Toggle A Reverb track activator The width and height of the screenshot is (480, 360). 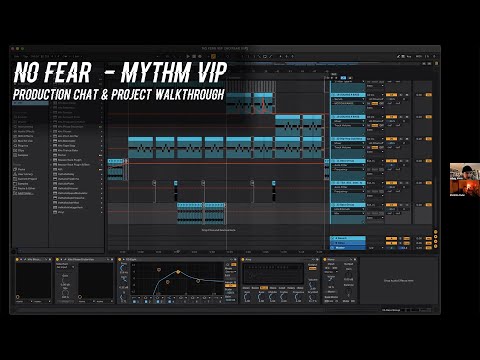pyautogui.click(x=391, y=238)
